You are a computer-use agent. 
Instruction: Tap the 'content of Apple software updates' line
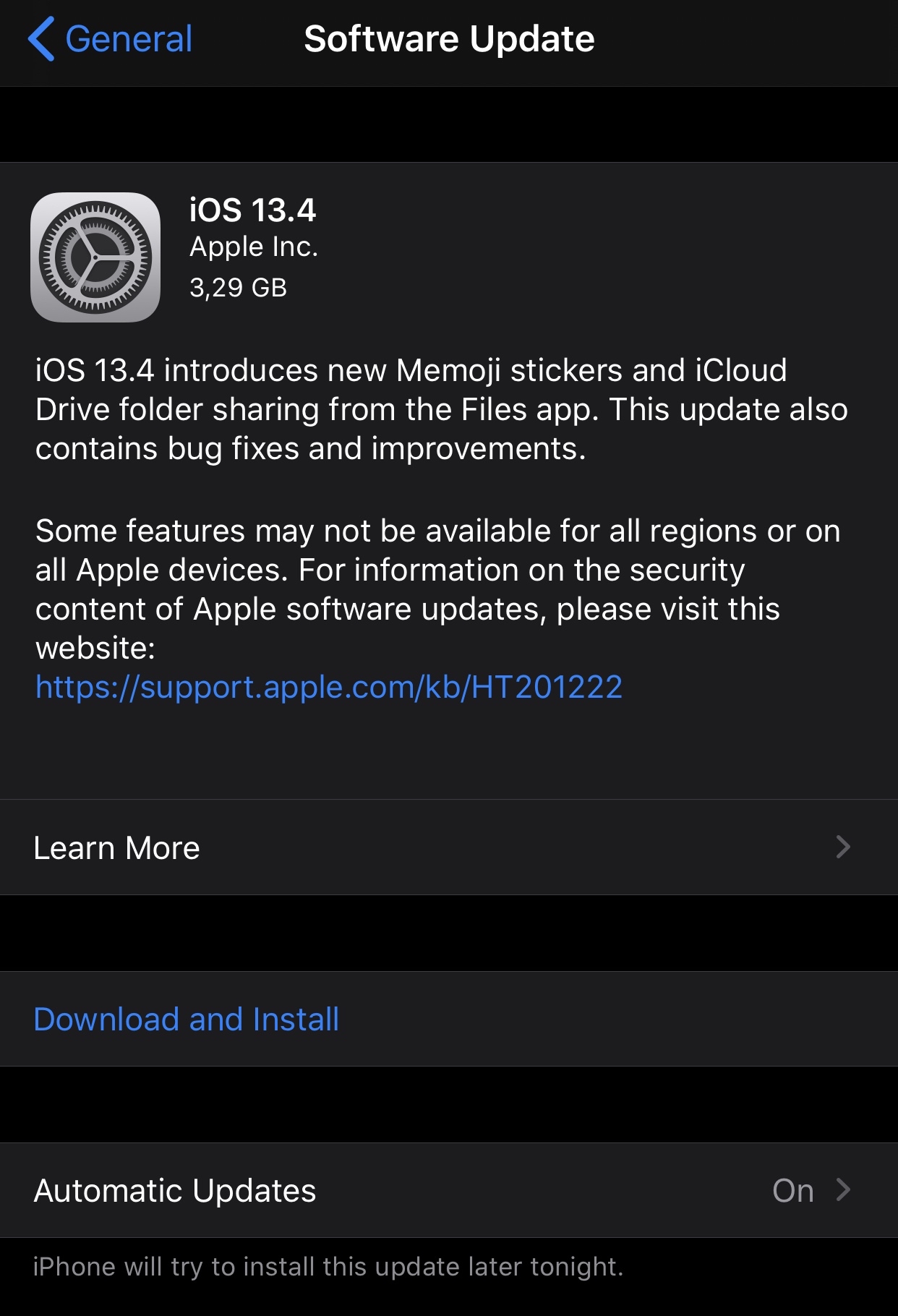(408, 609)
